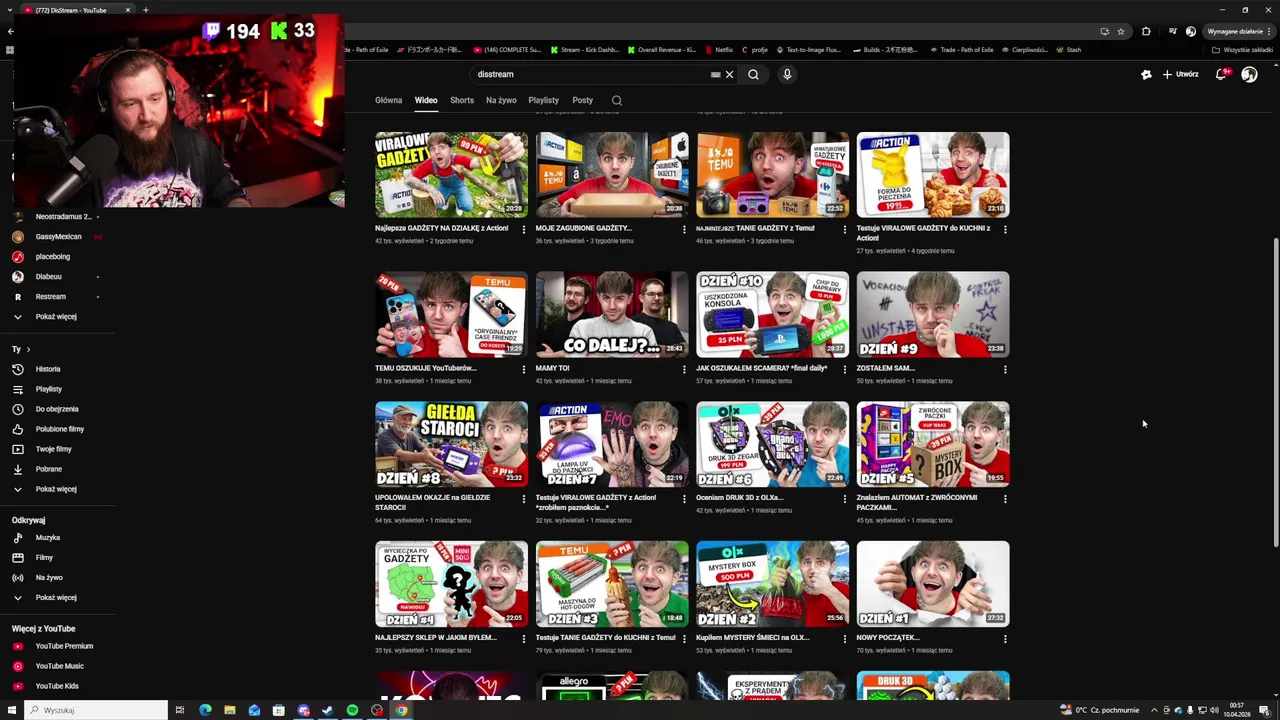
Task: Expand subscriptions with Pokaż więcej under Restream
Action: coord(56,317)
